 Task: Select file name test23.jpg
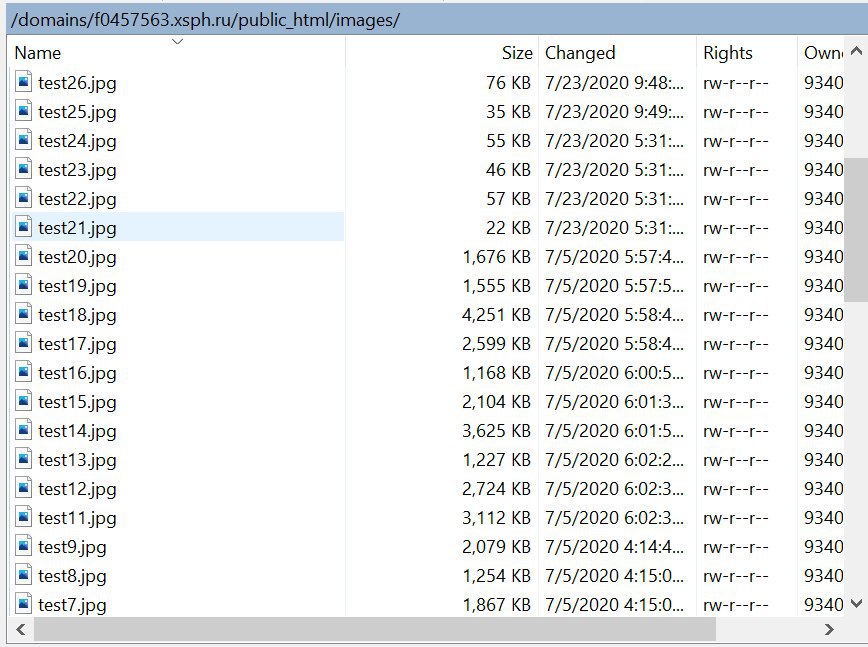point(78,169)
